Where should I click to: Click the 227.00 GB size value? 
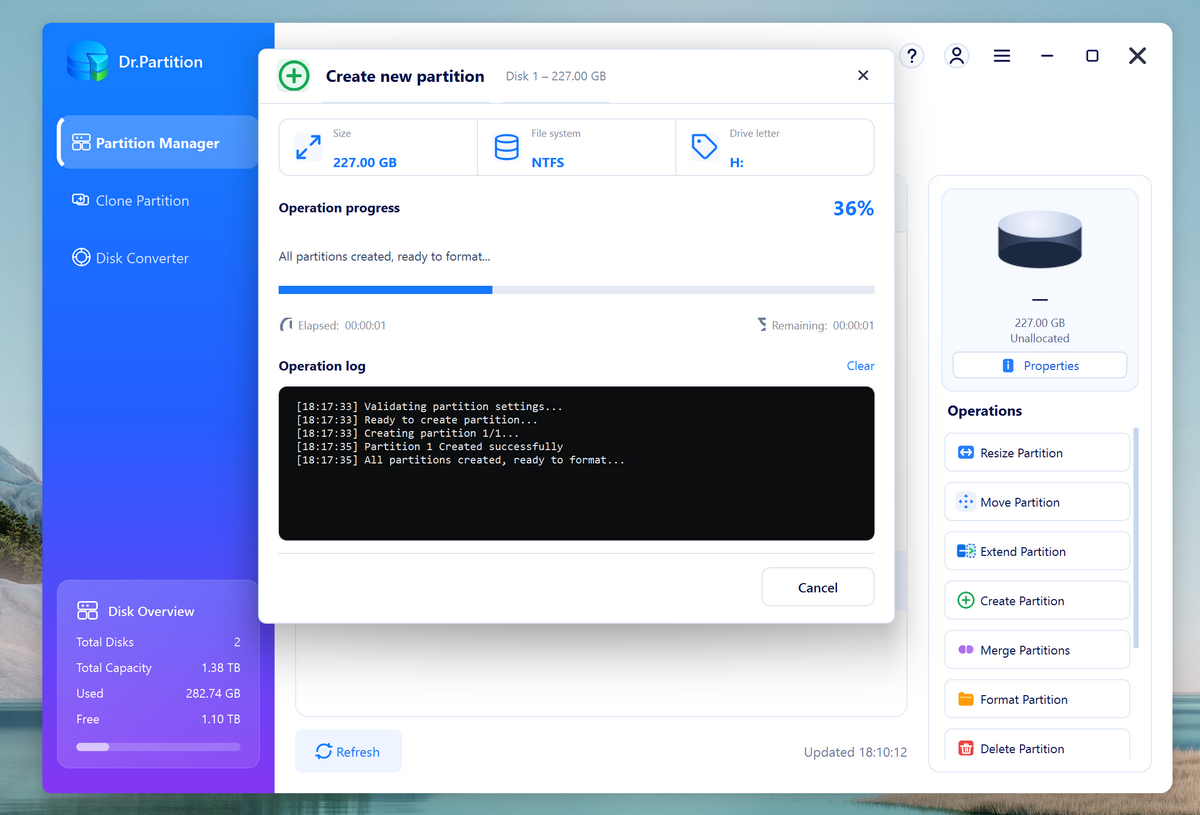coord(365,162)
